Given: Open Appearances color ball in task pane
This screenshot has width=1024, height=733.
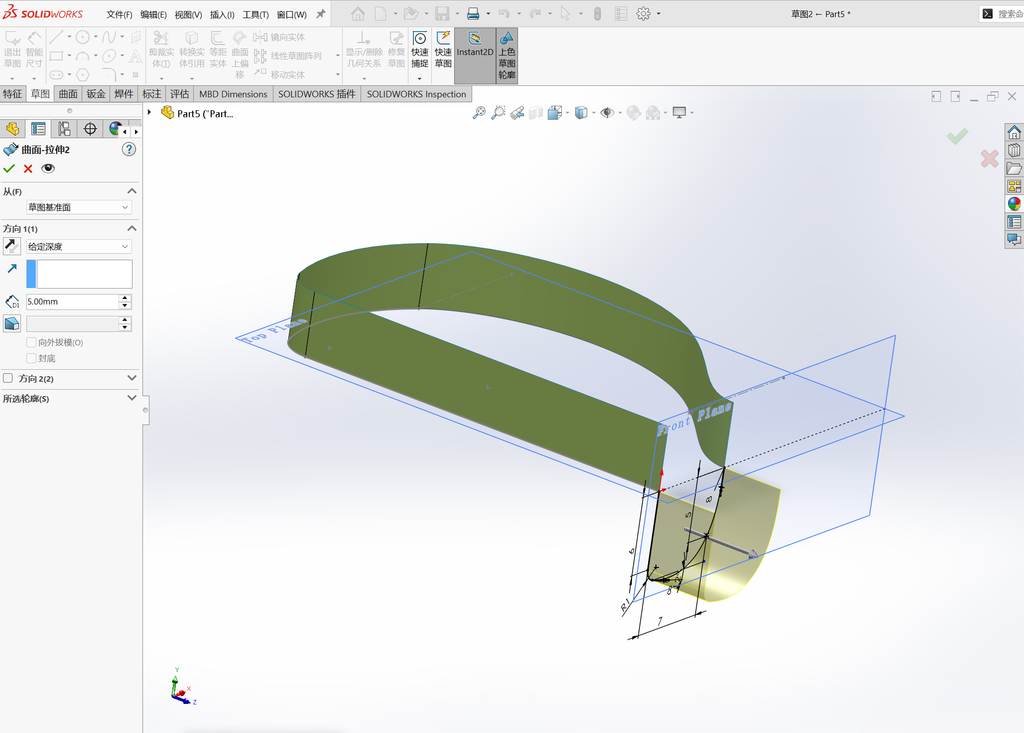Looking at the screenshot, I should [1014, 204].
